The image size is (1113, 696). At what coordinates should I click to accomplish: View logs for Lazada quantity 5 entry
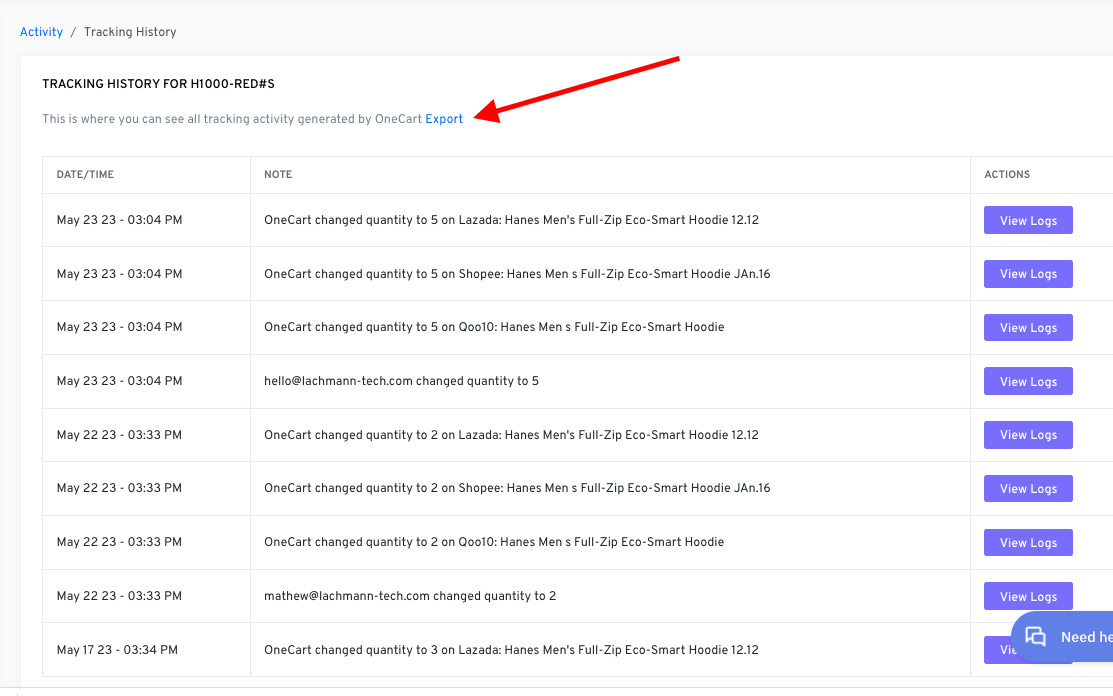tap(1028, 220)
